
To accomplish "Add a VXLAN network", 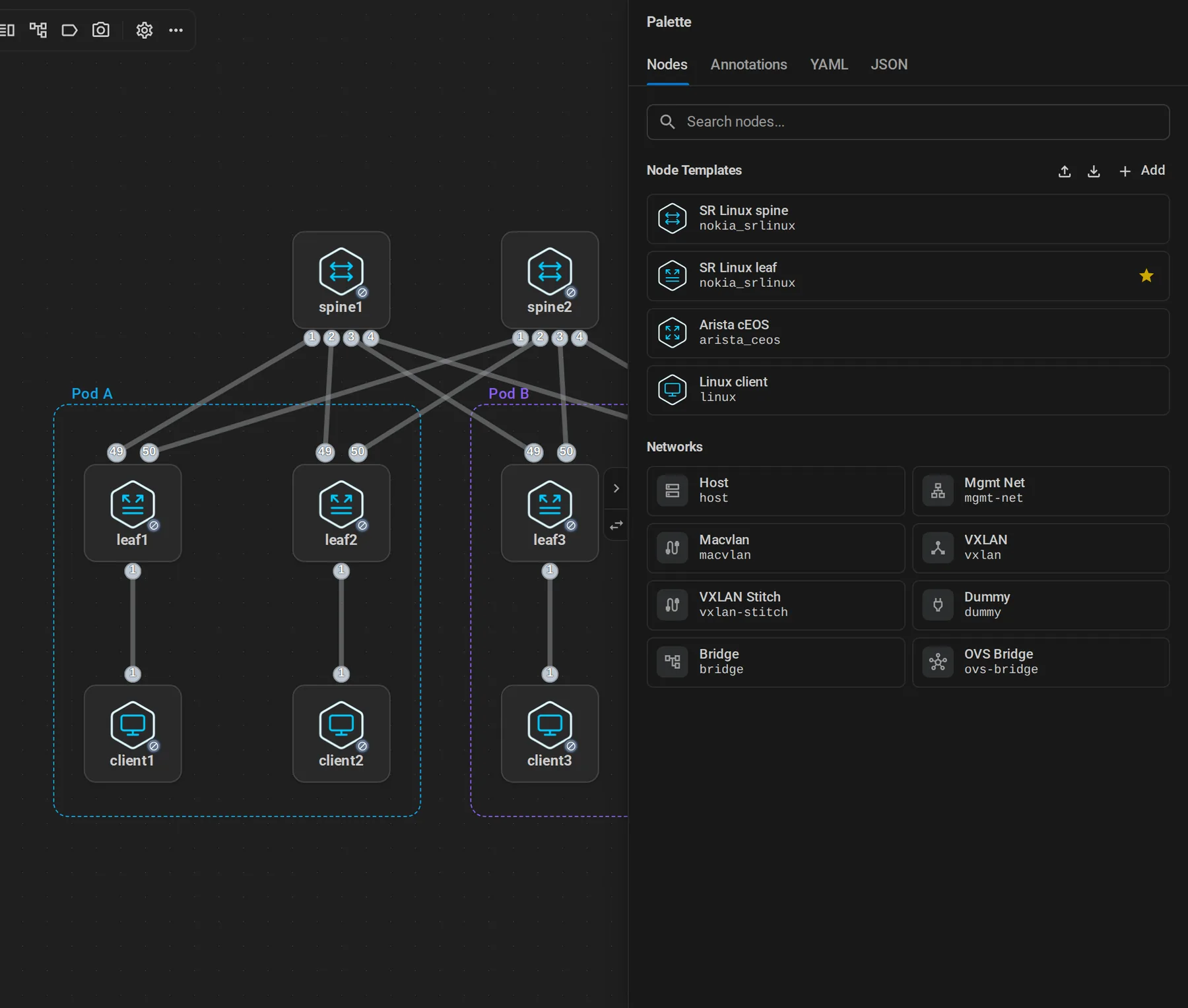I will (1041, 548).
